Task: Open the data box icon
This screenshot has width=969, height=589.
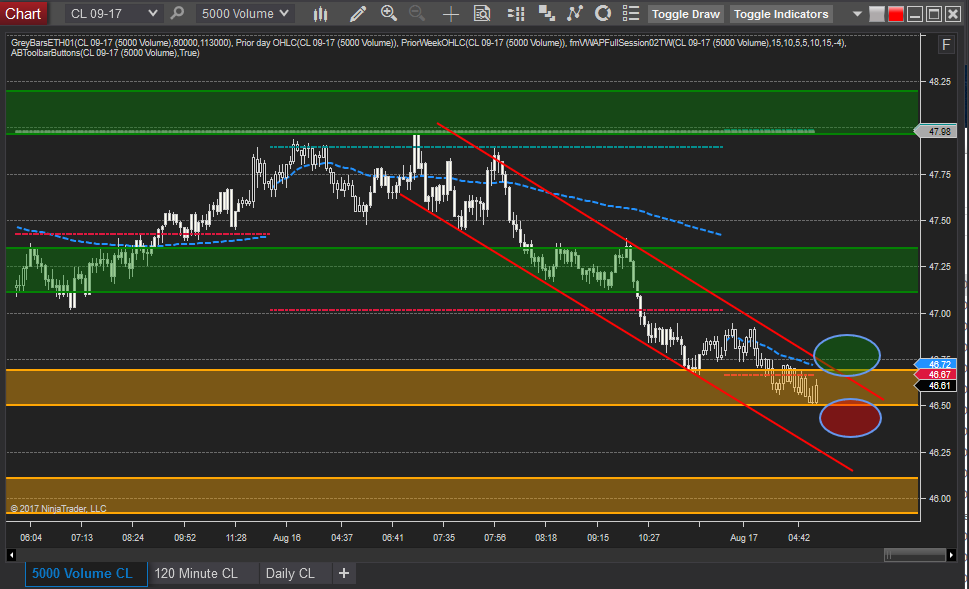Action: point(482,14)
